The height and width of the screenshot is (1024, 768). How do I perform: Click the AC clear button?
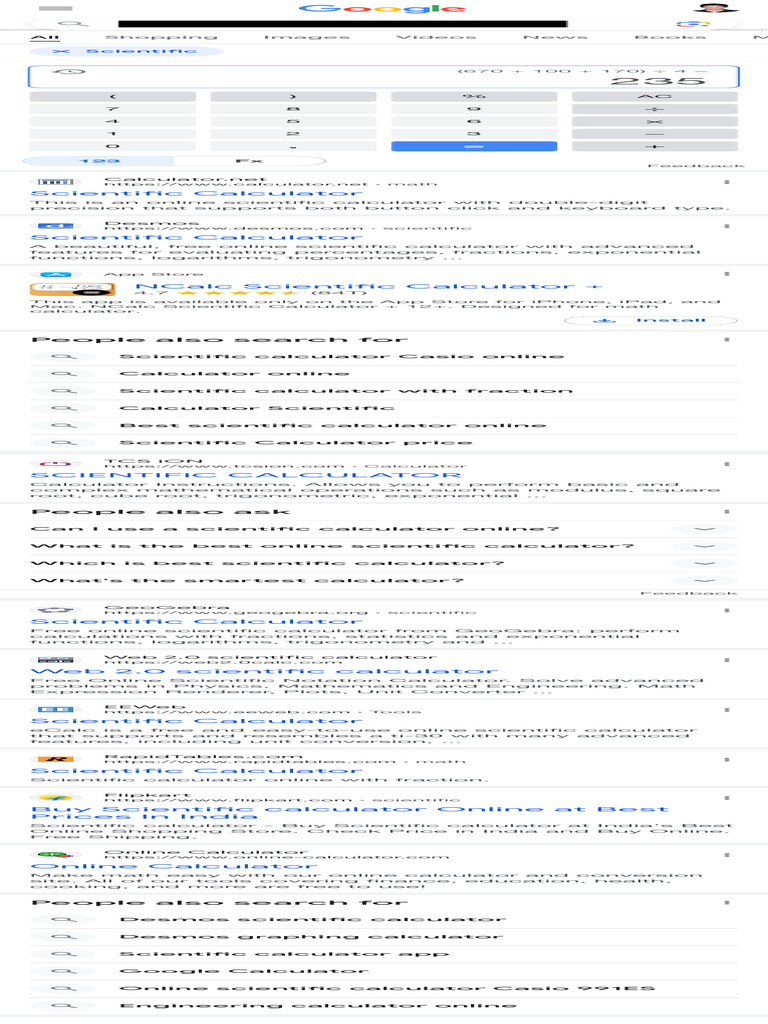655,97
